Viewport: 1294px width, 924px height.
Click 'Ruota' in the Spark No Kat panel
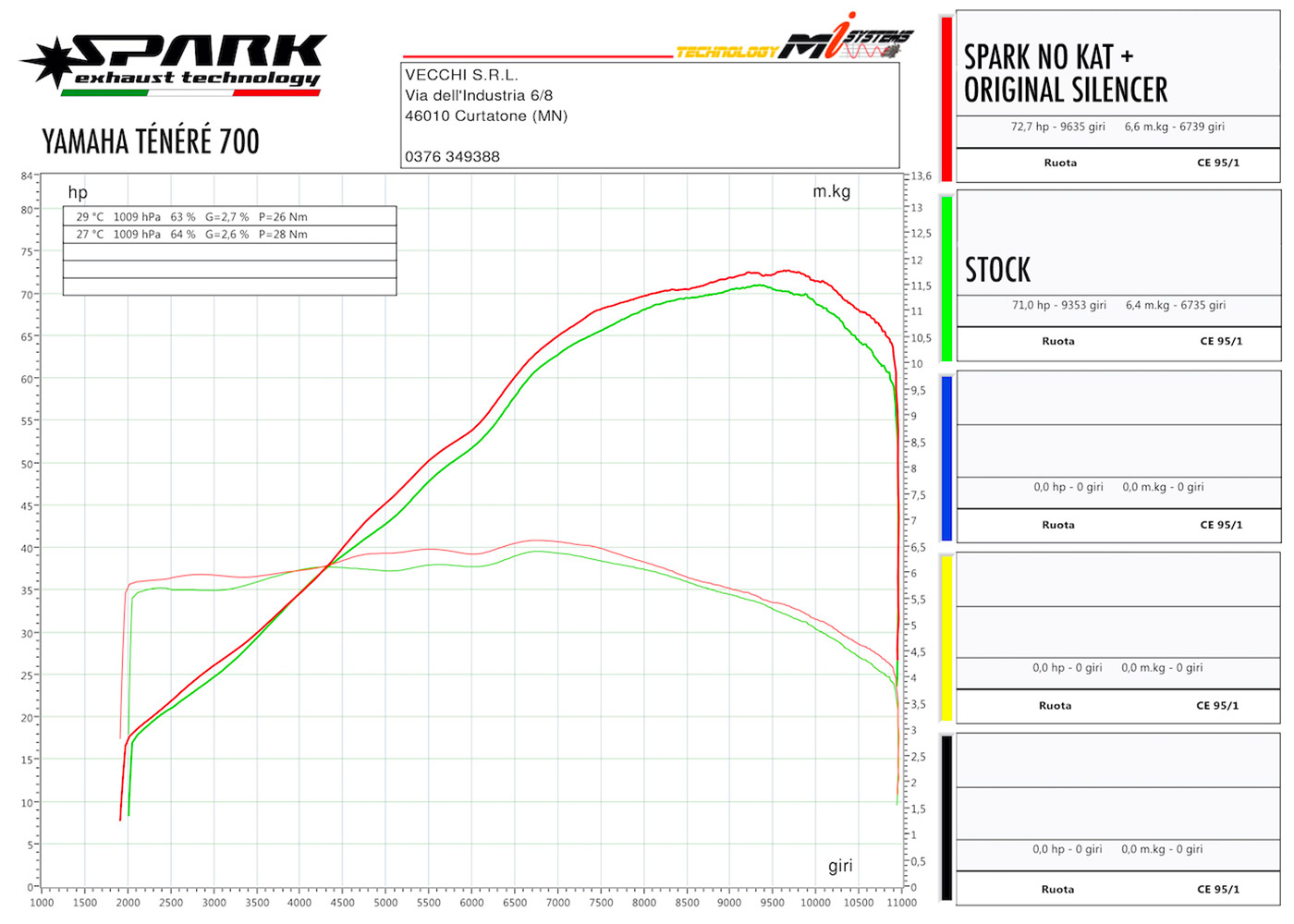[x=1060, y=163]
